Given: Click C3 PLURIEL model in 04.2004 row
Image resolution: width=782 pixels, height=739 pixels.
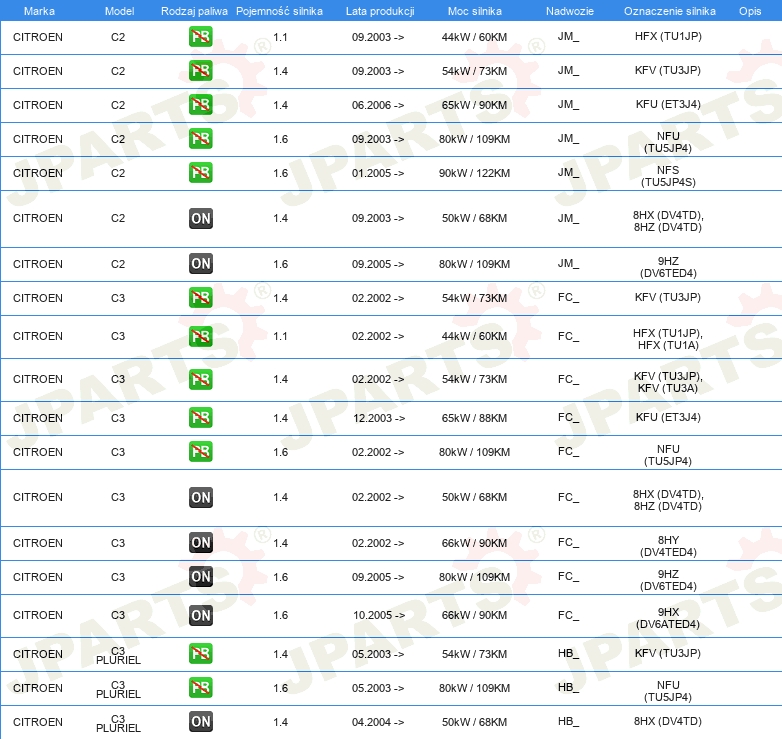Looking at the screenshot, I should click(x=118, y=723).
